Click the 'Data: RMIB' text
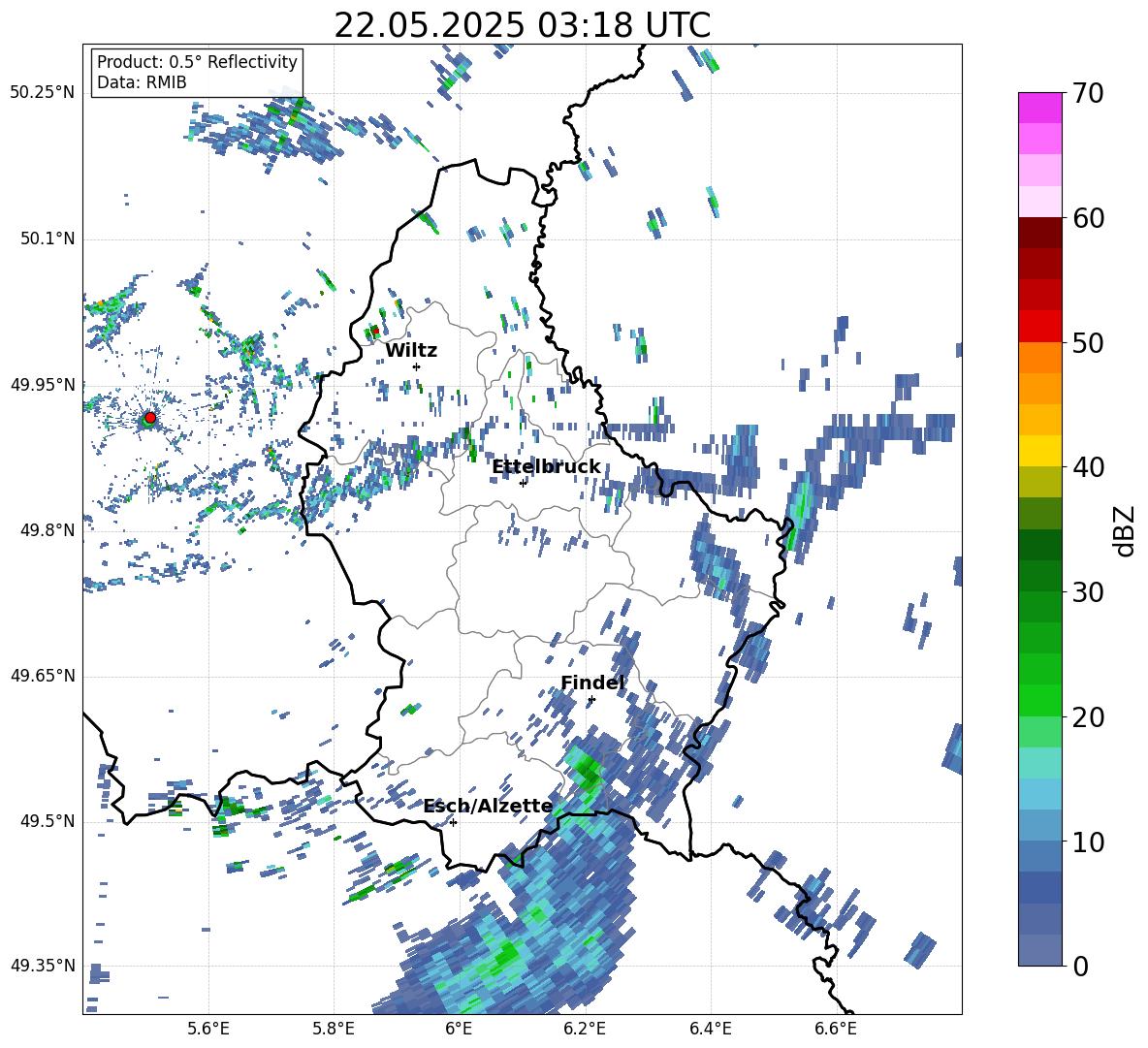This screenshot has width=1148, height=1048. pos(142,82)
